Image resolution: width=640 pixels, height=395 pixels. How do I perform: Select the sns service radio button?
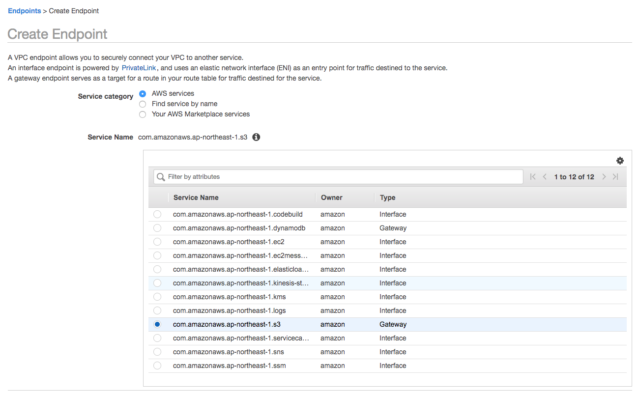tap(157, 352)
